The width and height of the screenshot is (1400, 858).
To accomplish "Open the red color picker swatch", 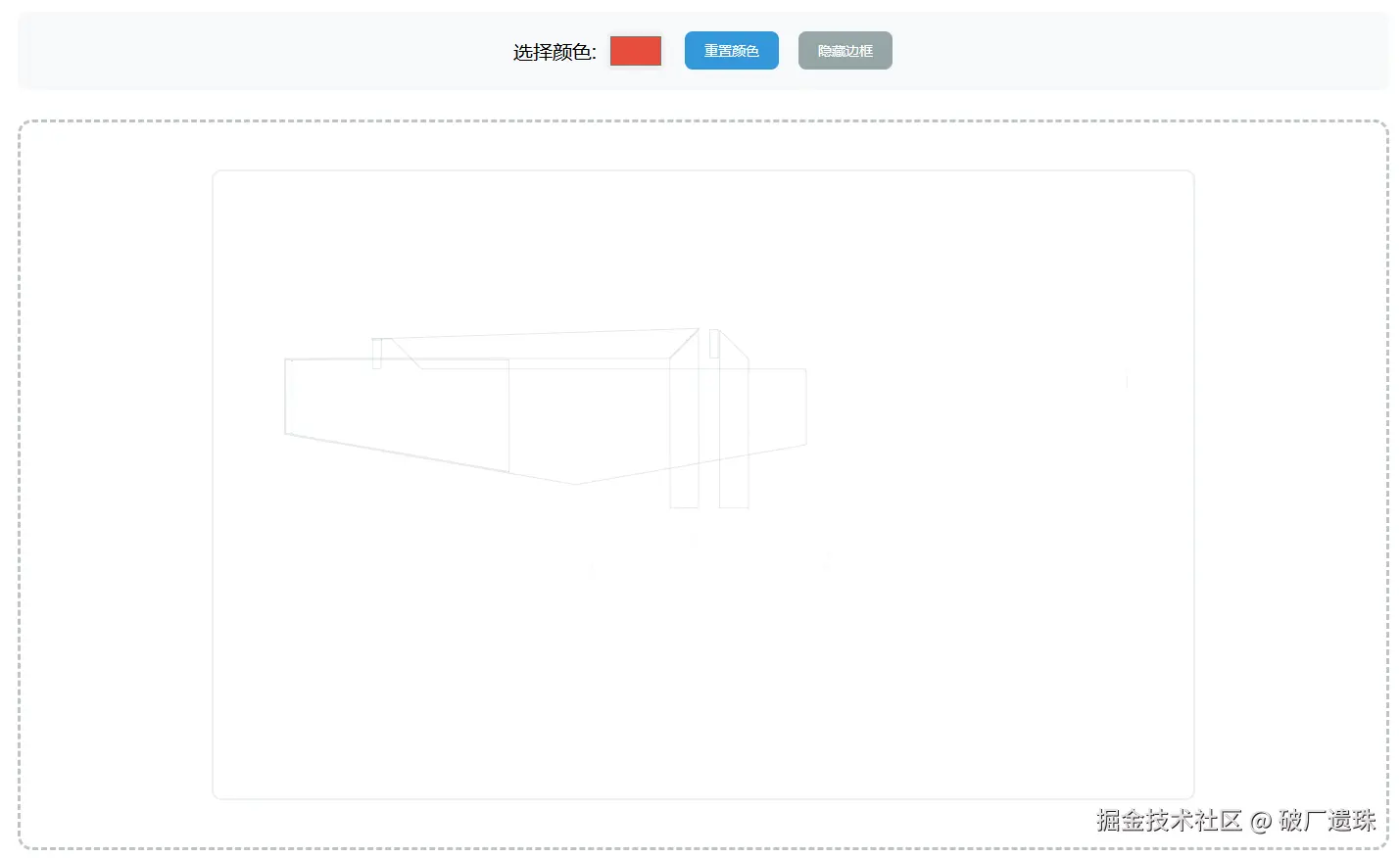I will tap(636, 51).
